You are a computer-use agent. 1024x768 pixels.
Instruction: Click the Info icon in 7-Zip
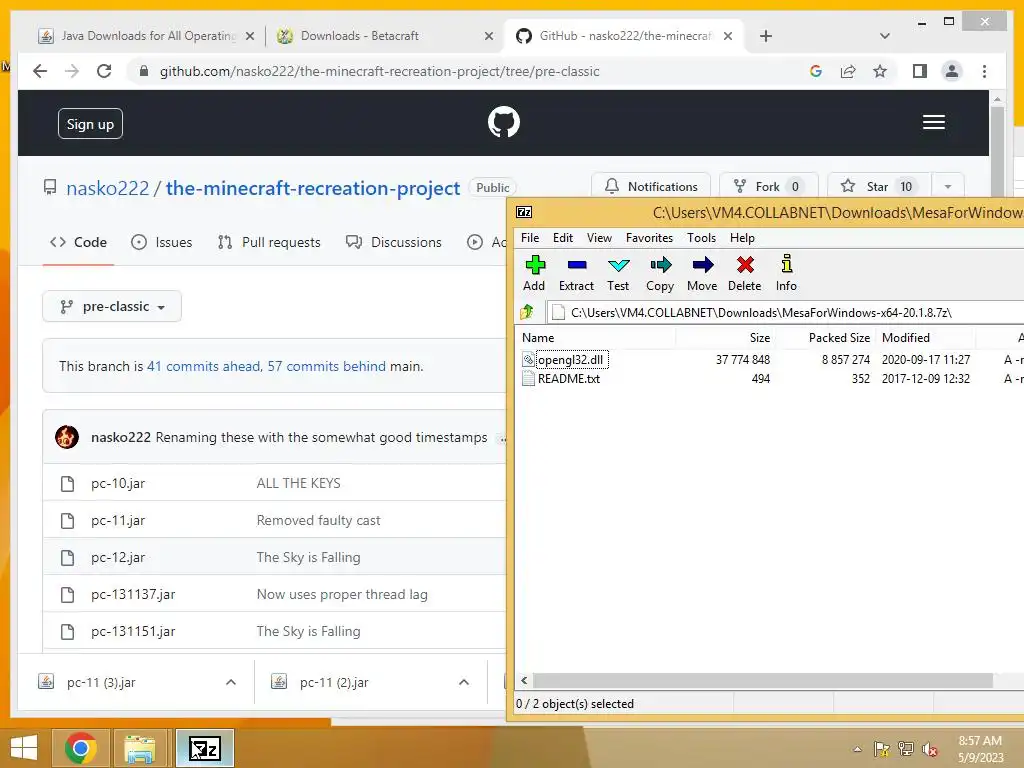[x=786, y=264]
